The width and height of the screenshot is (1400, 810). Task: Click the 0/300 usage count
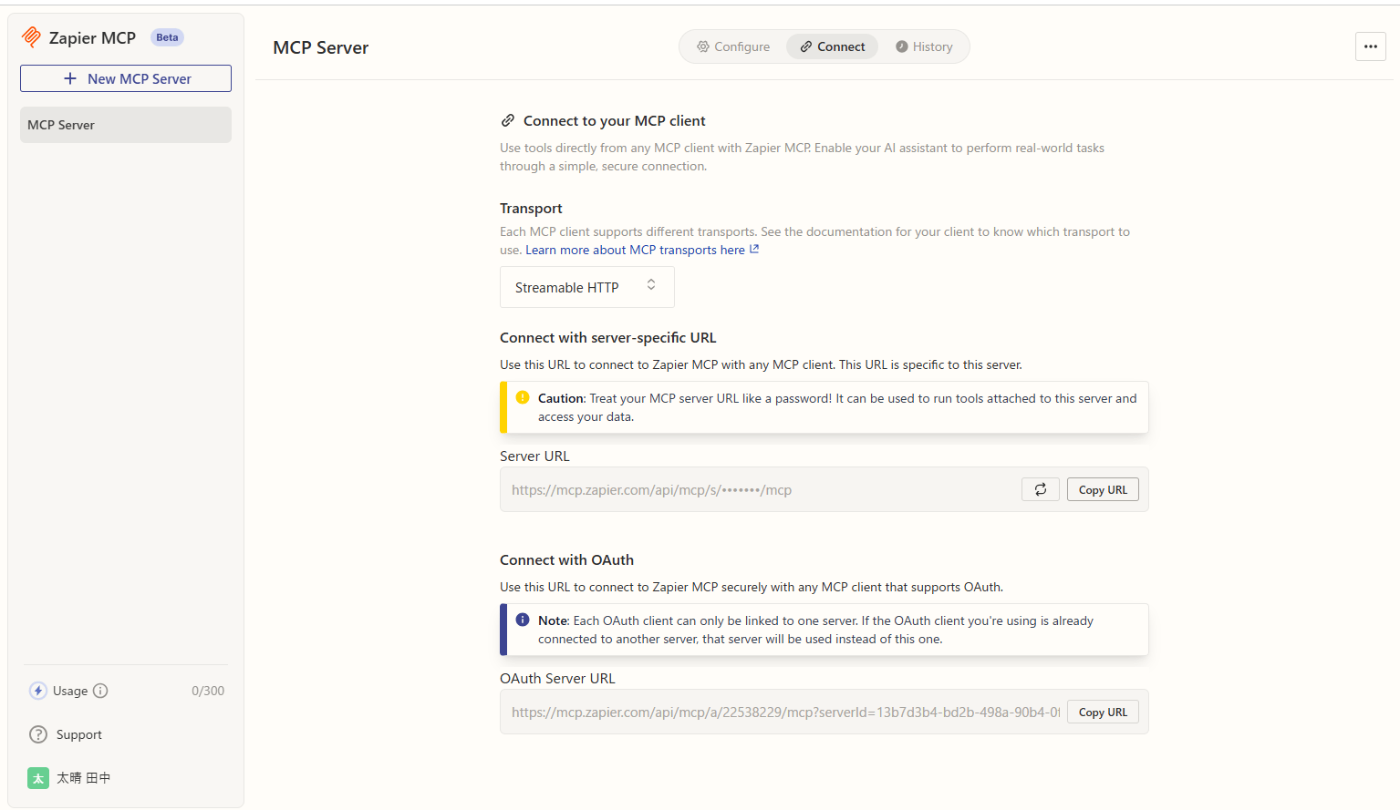(x=208, y=691)
